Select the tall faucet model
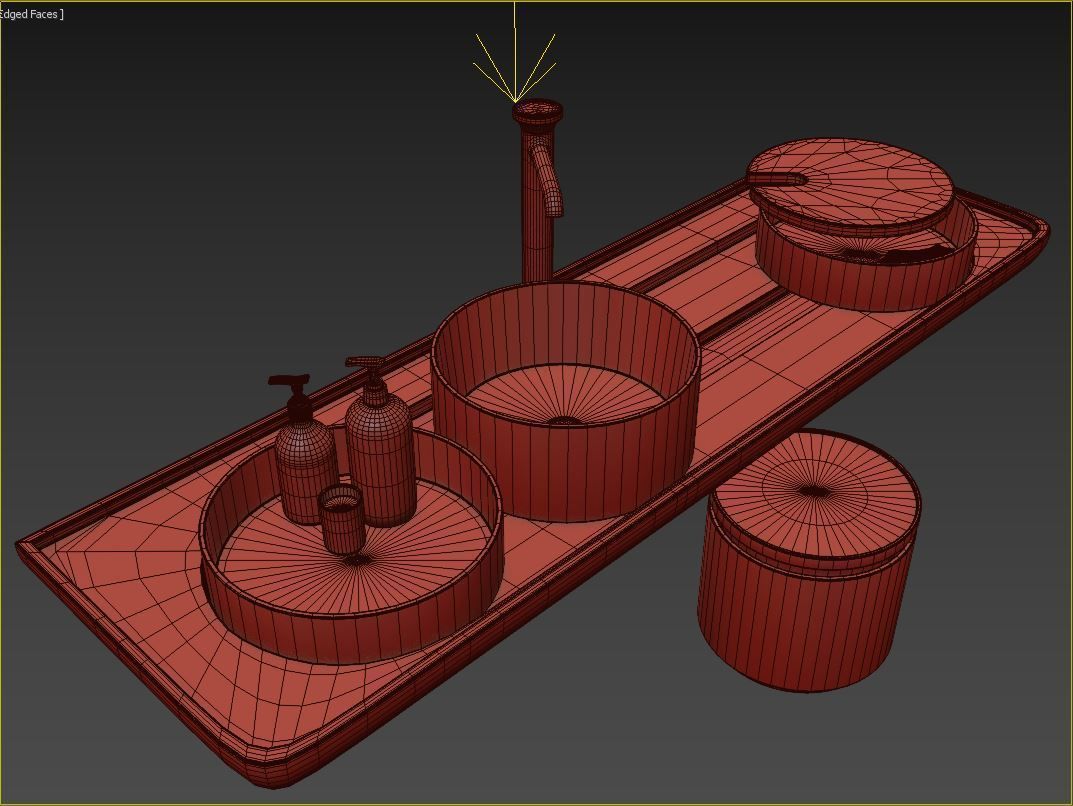 click(x=538, y=192)
